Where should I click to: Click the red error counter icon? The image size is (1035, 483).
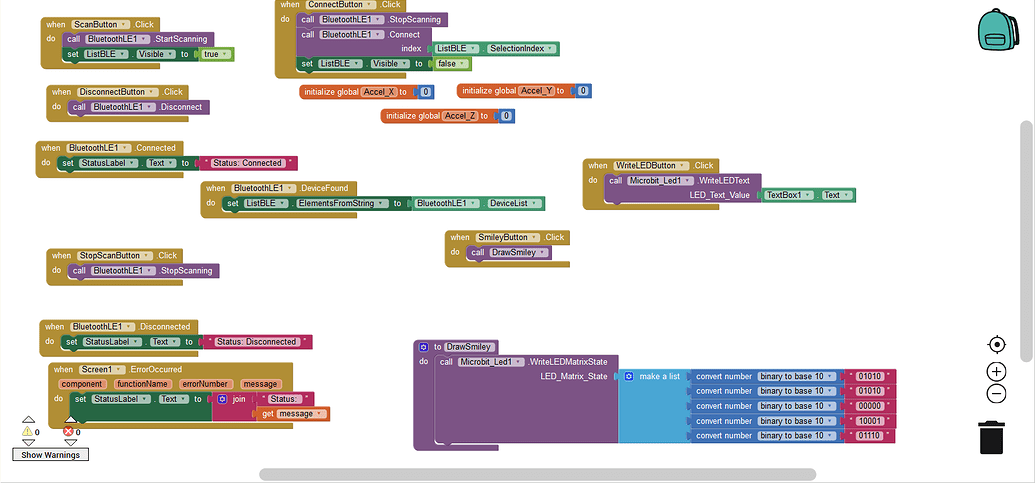70,432
